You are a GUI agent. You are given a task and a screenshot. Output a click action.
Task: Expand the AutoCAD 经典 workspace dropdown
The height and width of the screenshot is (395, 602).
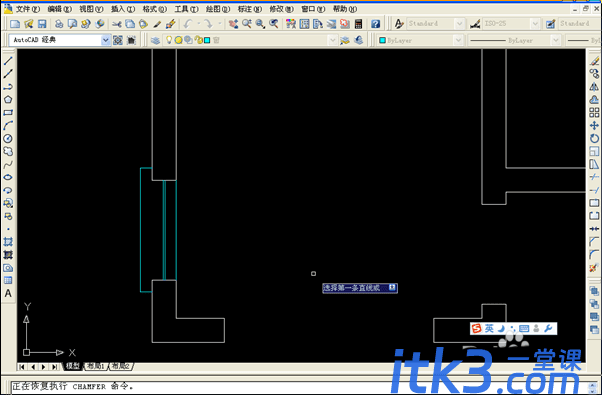(106, 40)
